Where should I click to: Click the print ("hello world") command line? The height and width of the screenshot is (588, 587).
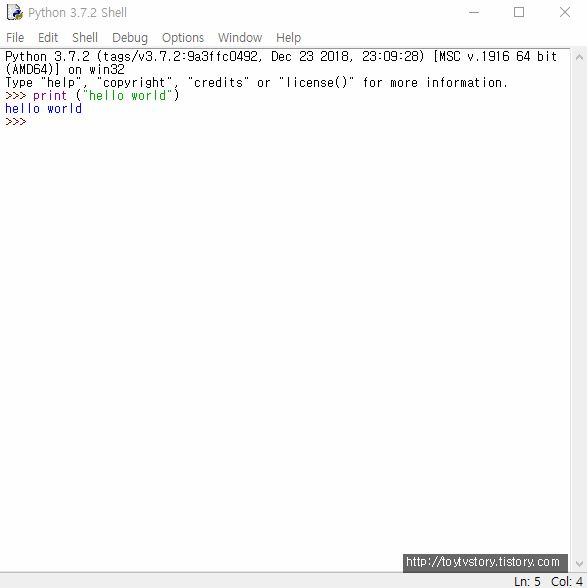click(x=92, y=96)
